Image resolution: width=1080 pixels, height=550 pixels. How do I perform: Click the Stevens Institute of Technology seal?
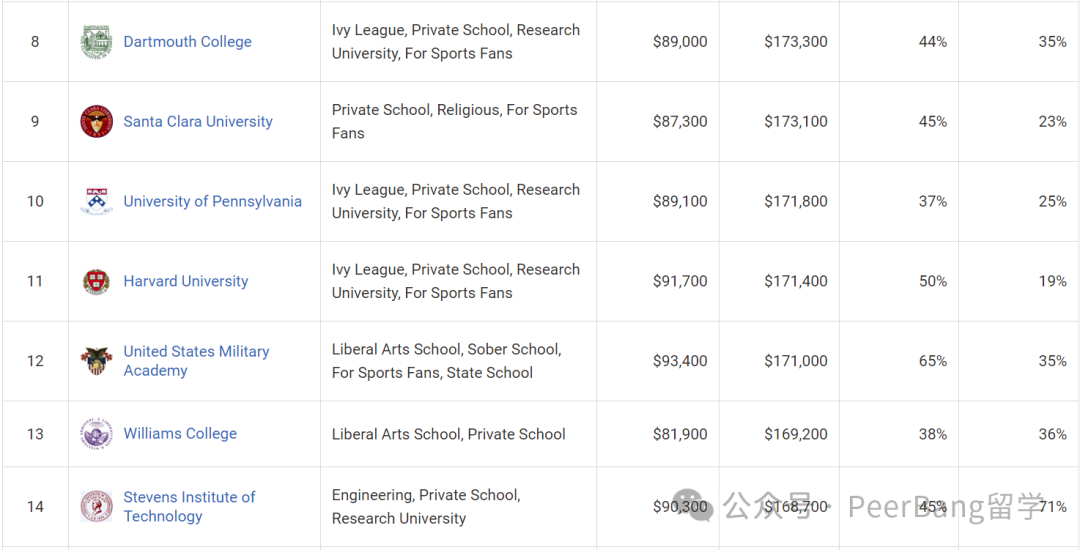coord(96,507)
